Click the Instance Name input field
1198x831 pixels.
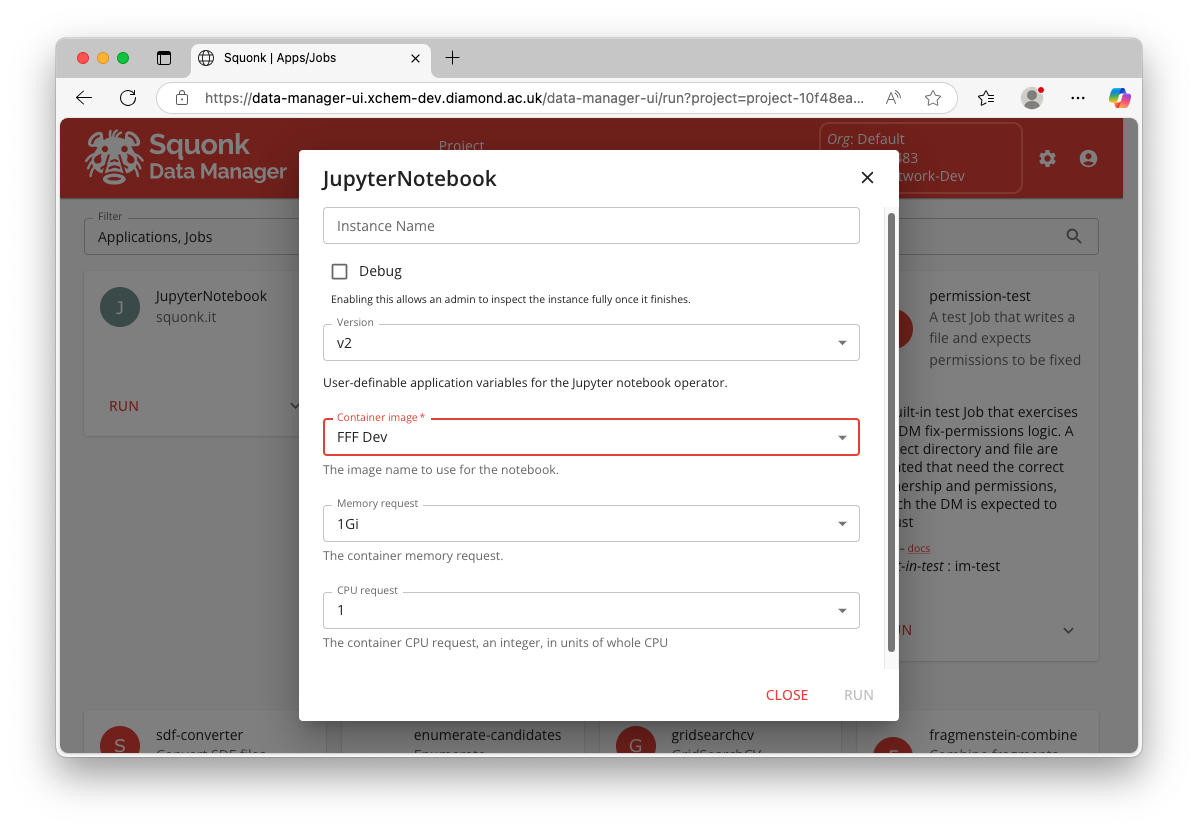click(591, 225)
